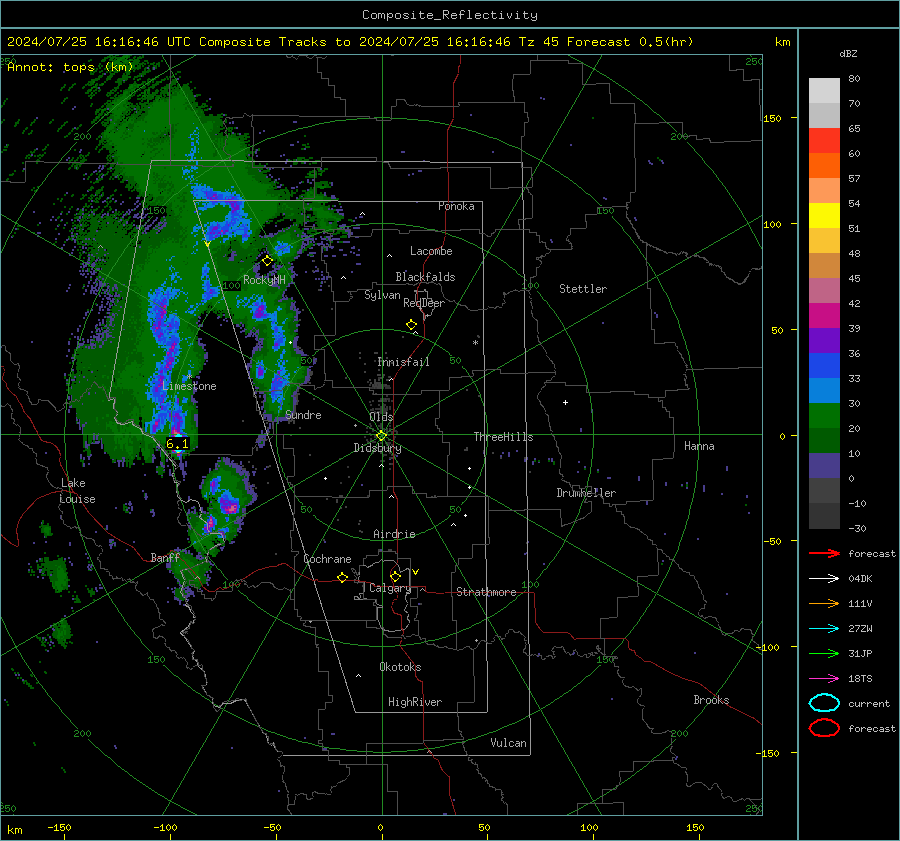Image resolution: width=900 pixels, height=841 pixels.
Task: Click the Annot: tops (km) annotation
Action: pos(70,67)
